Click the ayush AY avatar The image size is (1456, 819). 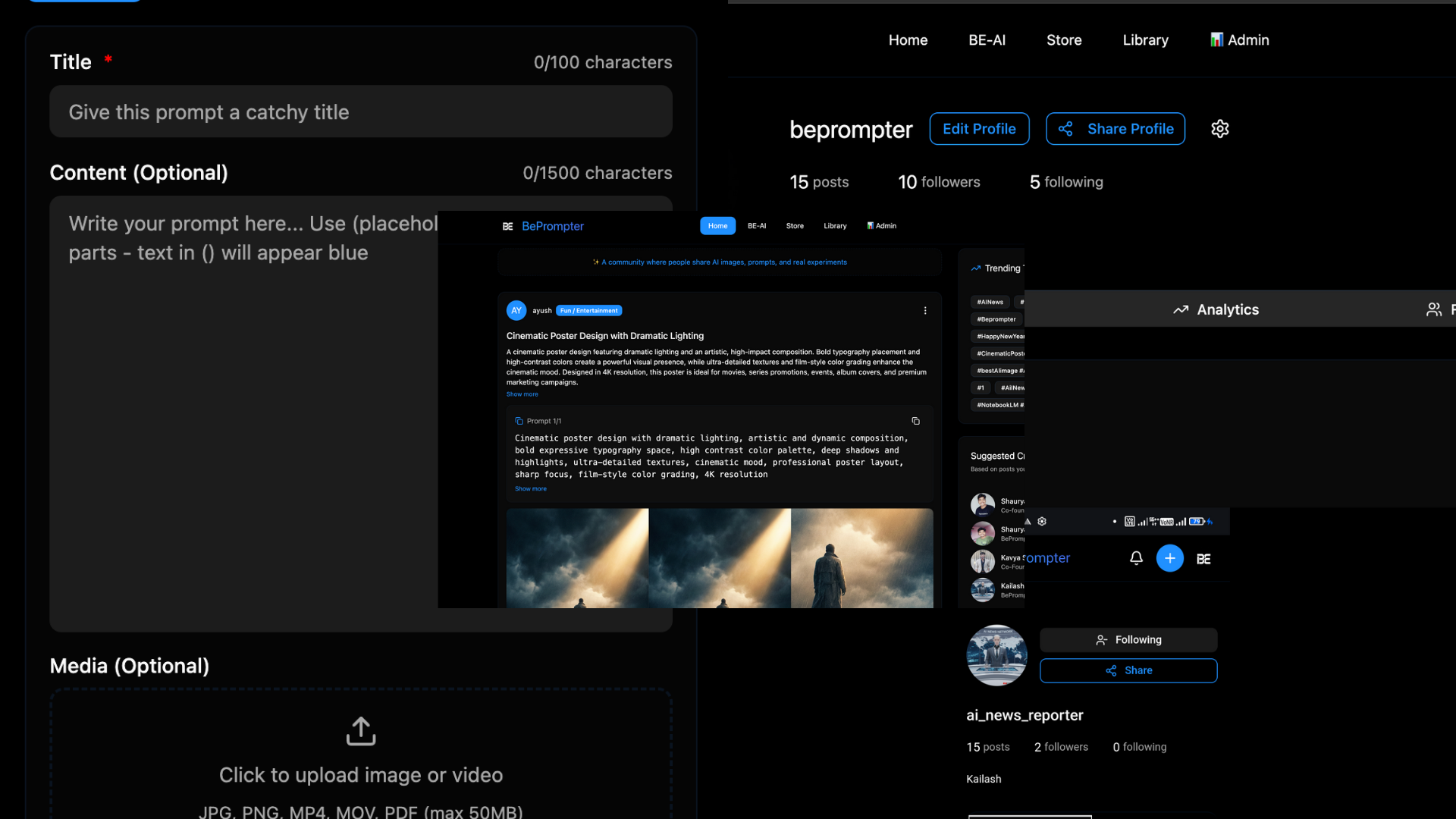pyautogui.click(x=516, y=311)
